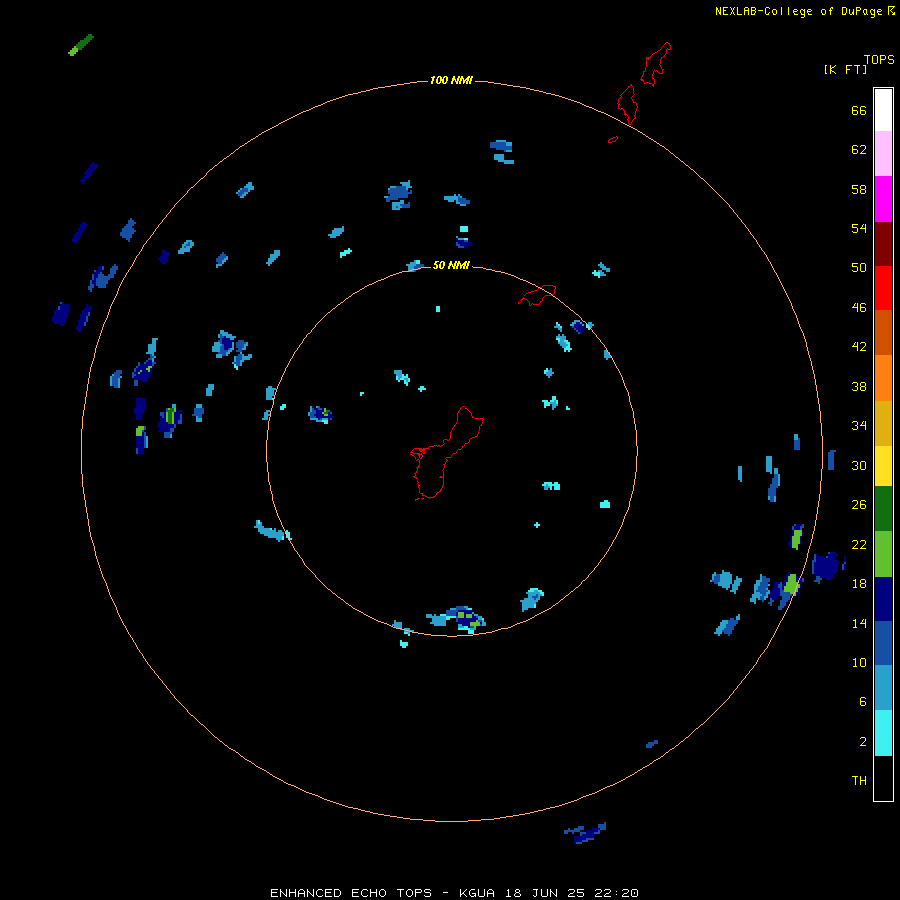Click the navy 22 kft legend swatch

pyautogui.click(x=883, y=599)
